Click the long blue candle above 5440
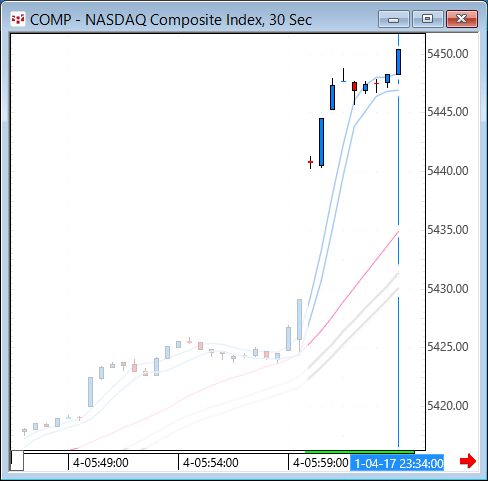This screenshot has height=481, width=488. coord(321,142)
